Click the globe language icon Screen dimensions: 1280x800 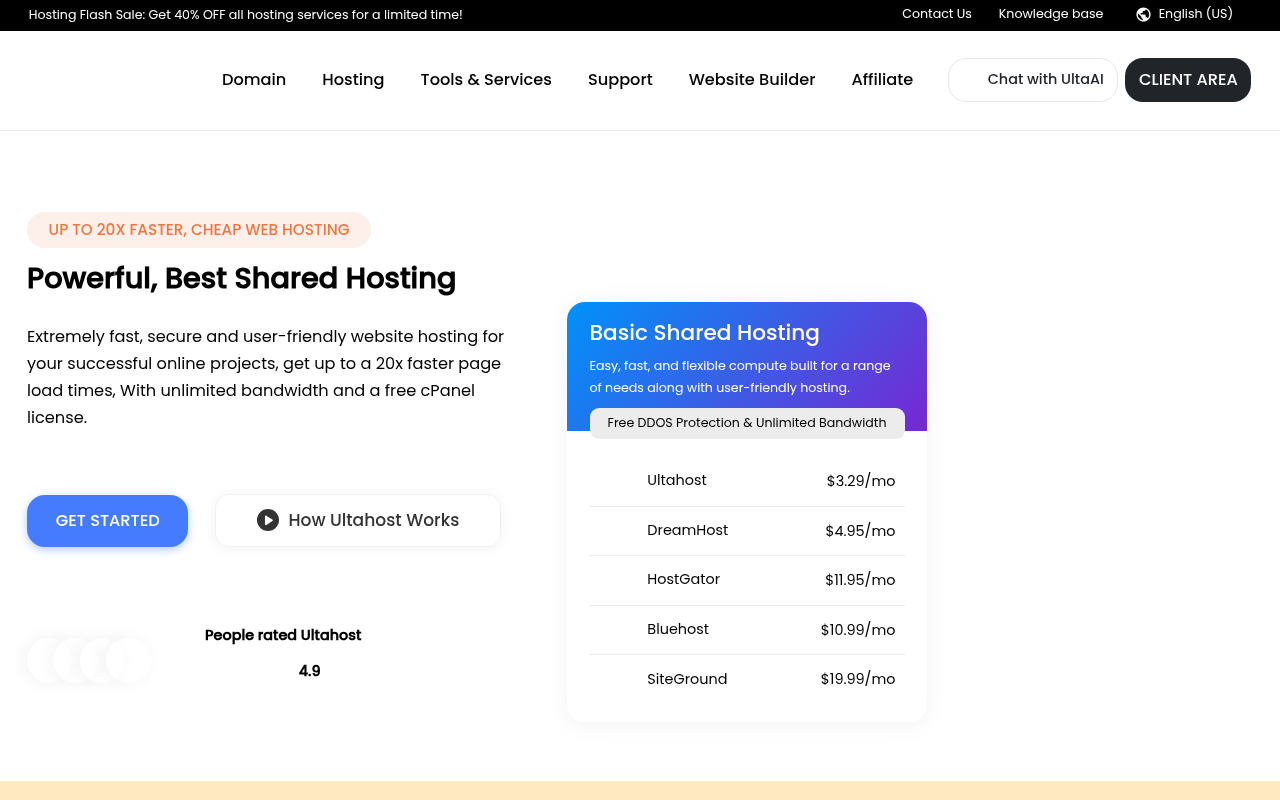pos(1143,14)
